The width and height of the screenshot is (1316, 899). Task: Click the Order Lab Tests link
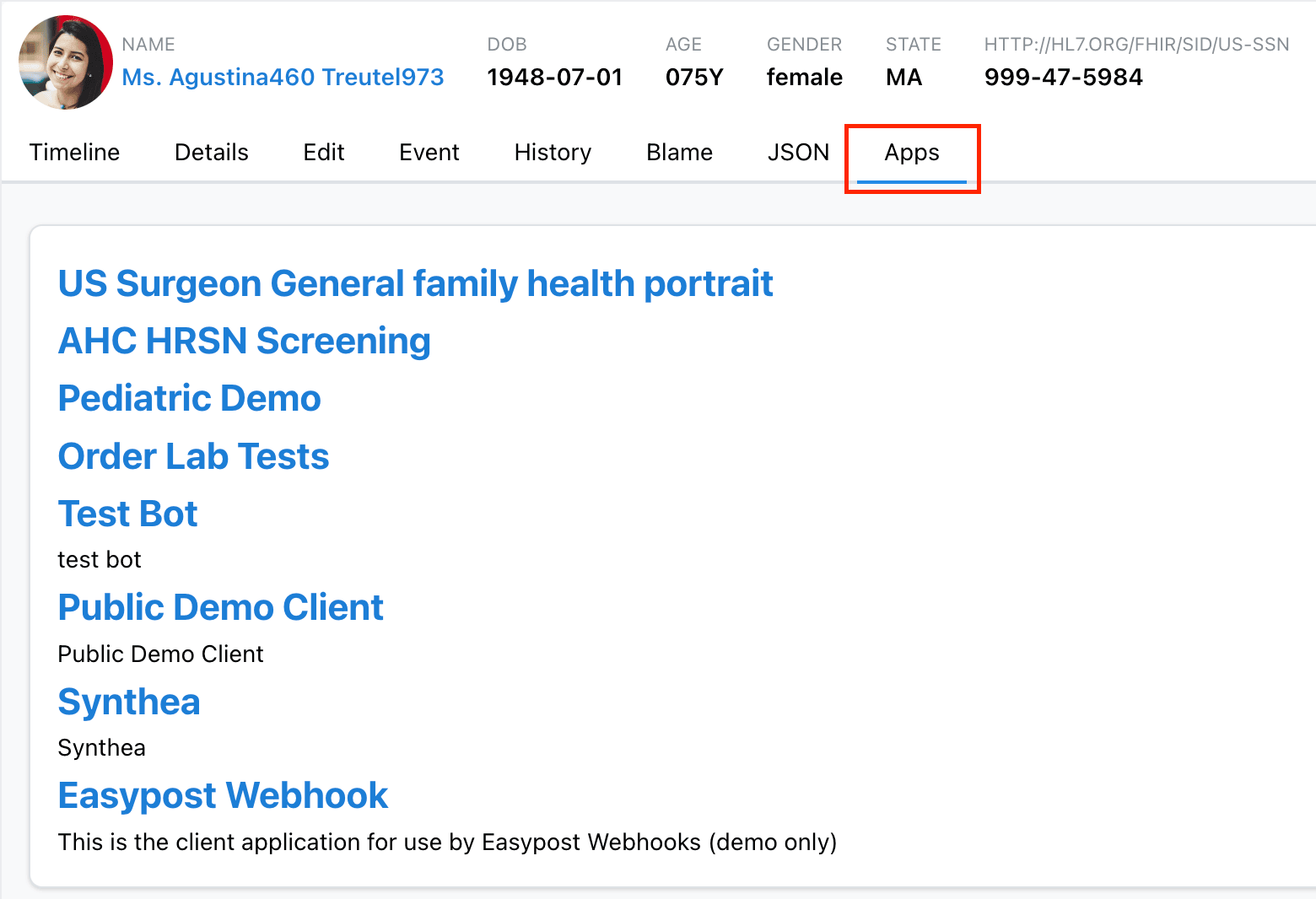(193, 456)
